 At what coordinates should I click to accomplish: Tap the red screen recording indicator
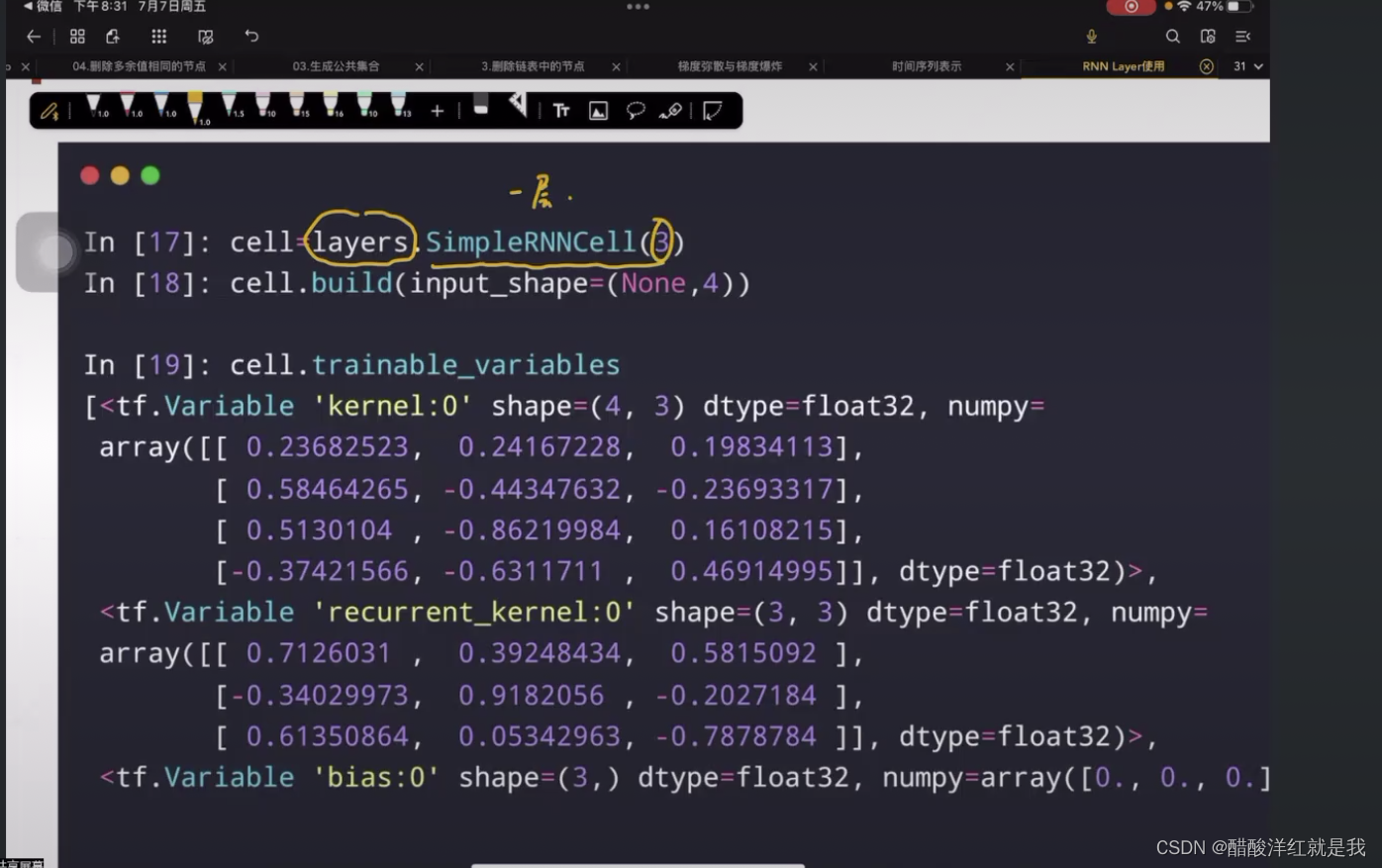[1131, 7]
